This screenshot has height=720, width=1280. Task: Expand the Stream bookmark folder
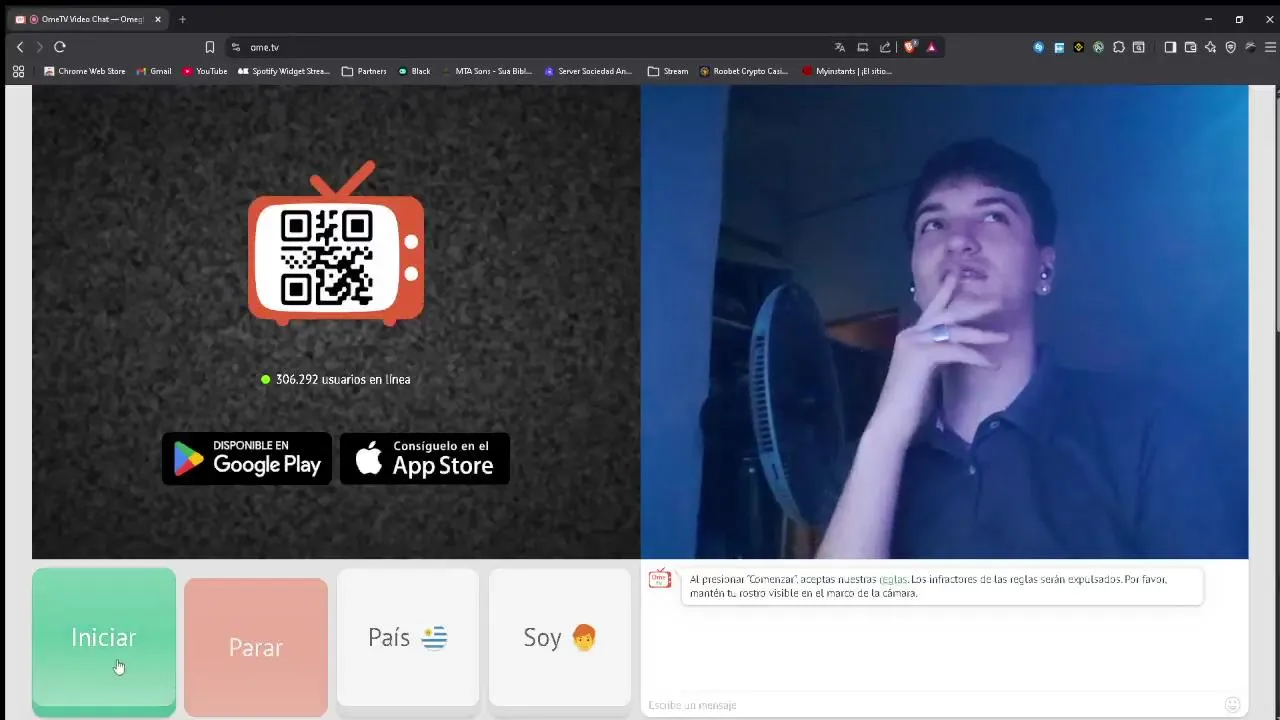click(x=668, y=71)
